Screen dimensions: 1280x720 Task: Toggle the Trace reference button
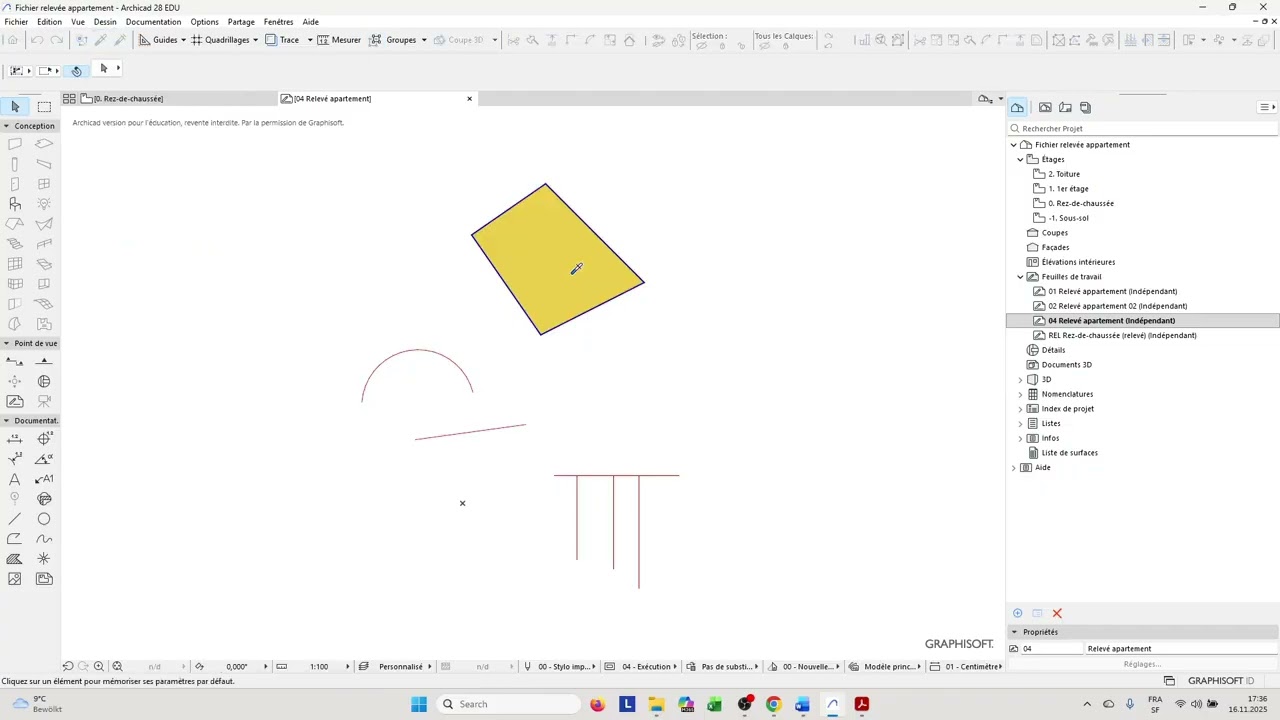[283, 40]
